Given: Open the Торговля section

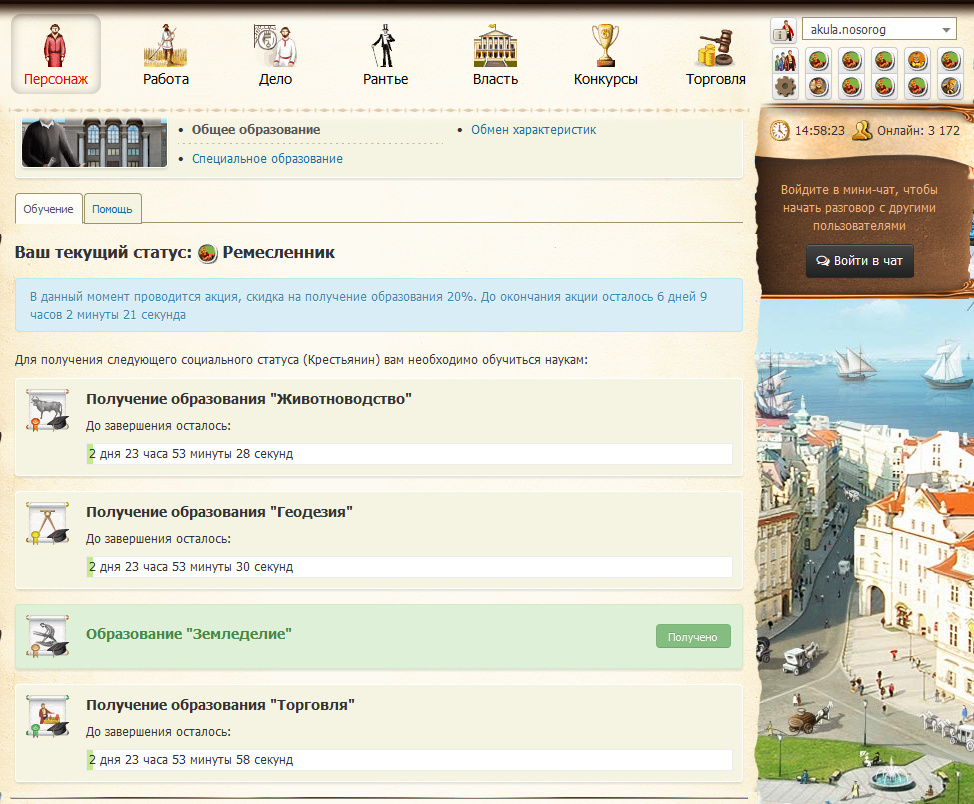Looking at the screenshot, I should coord(716,54).
